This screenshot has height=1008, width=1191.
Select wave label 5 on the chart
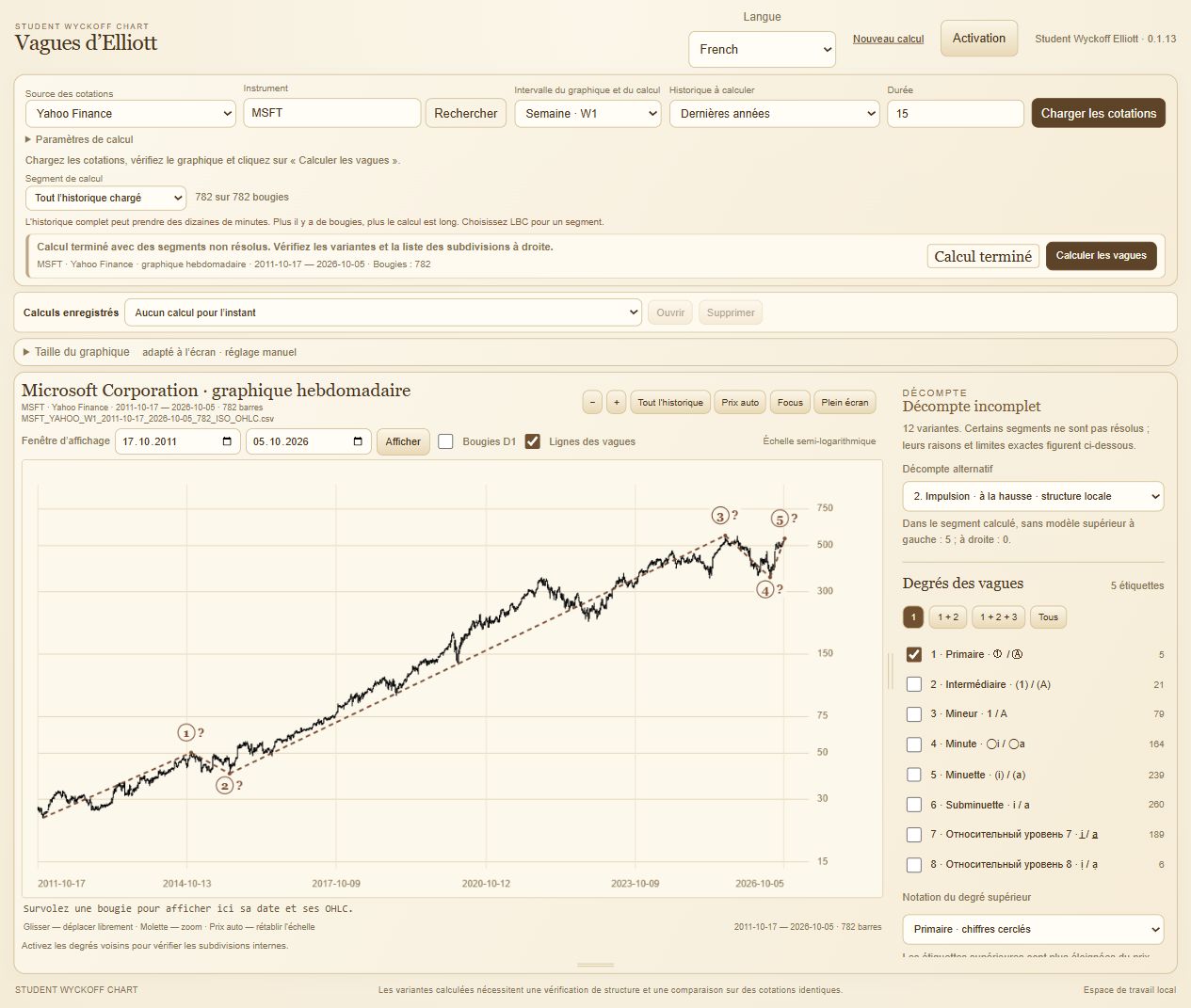coord(780,519)
